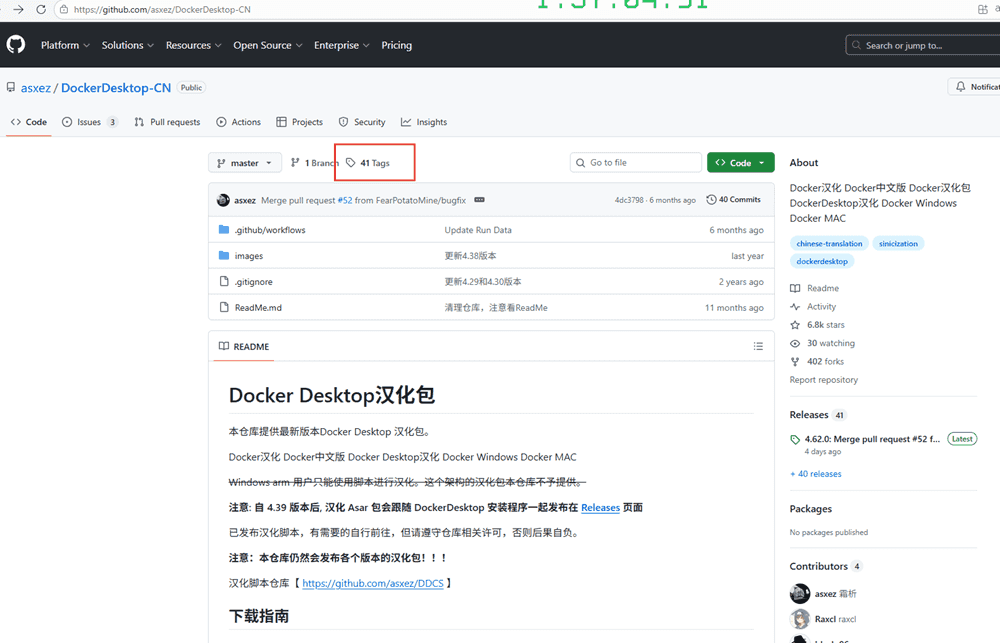Open the Insights tab

[x=424, y=122]
